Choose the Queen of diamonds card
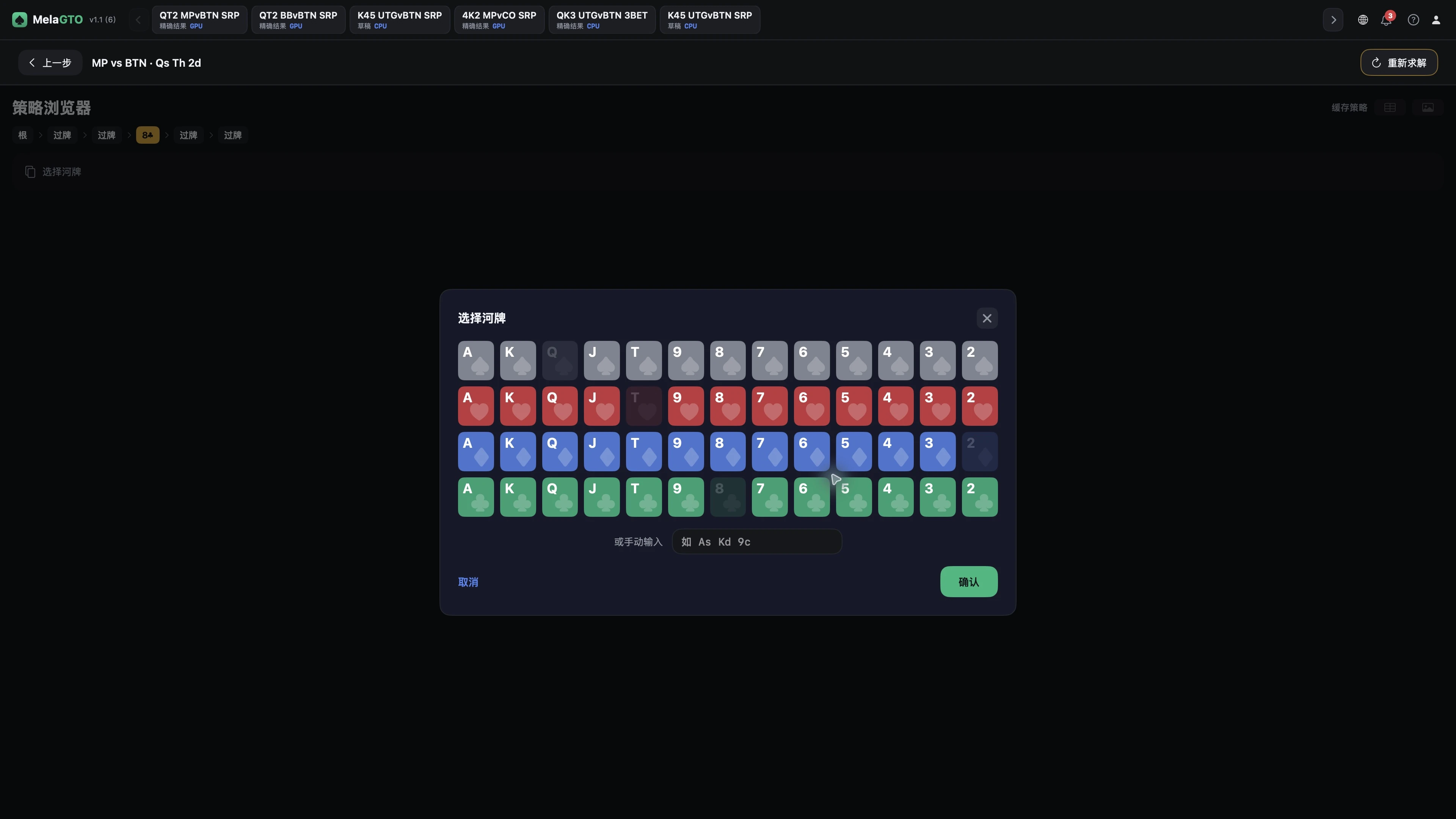The image size is (1456, 819). pos(560,452)
